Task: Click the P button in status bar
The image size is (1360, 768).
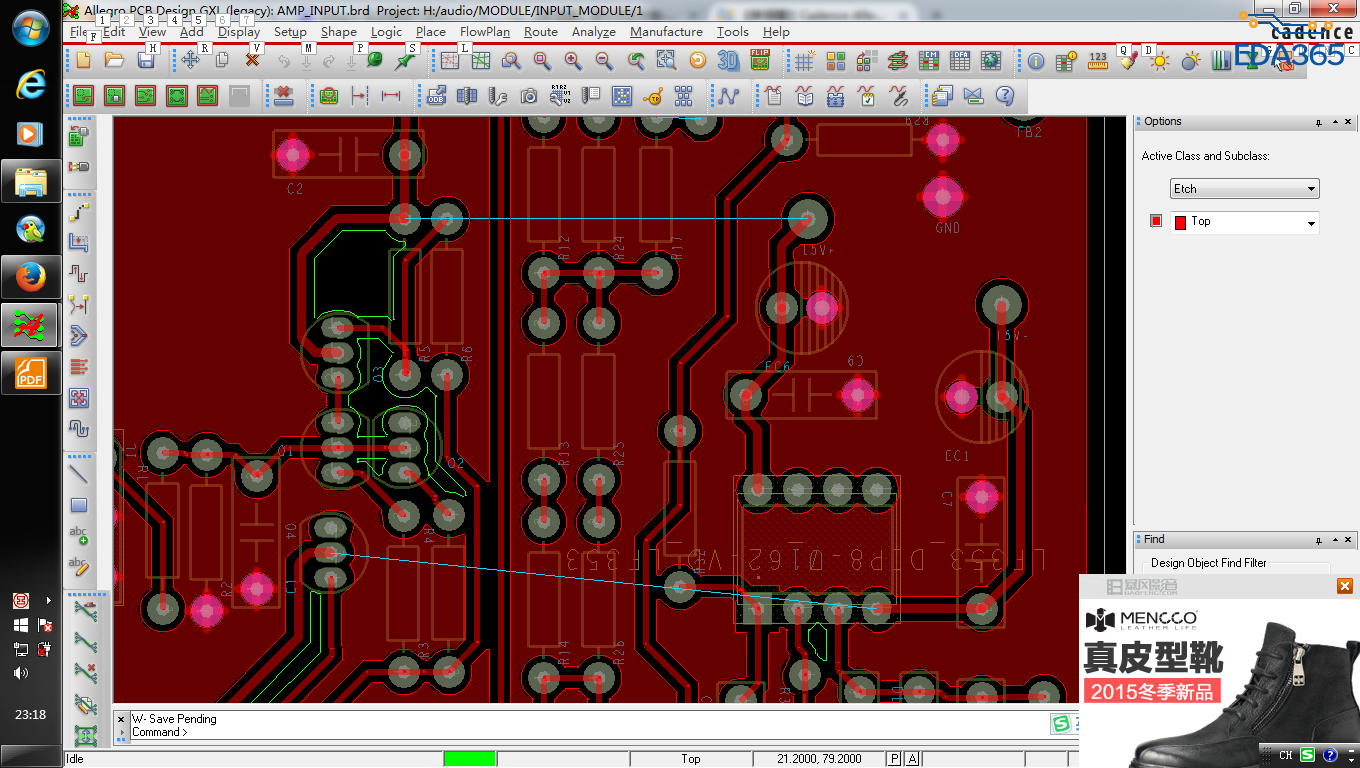Action: [895, 759]
